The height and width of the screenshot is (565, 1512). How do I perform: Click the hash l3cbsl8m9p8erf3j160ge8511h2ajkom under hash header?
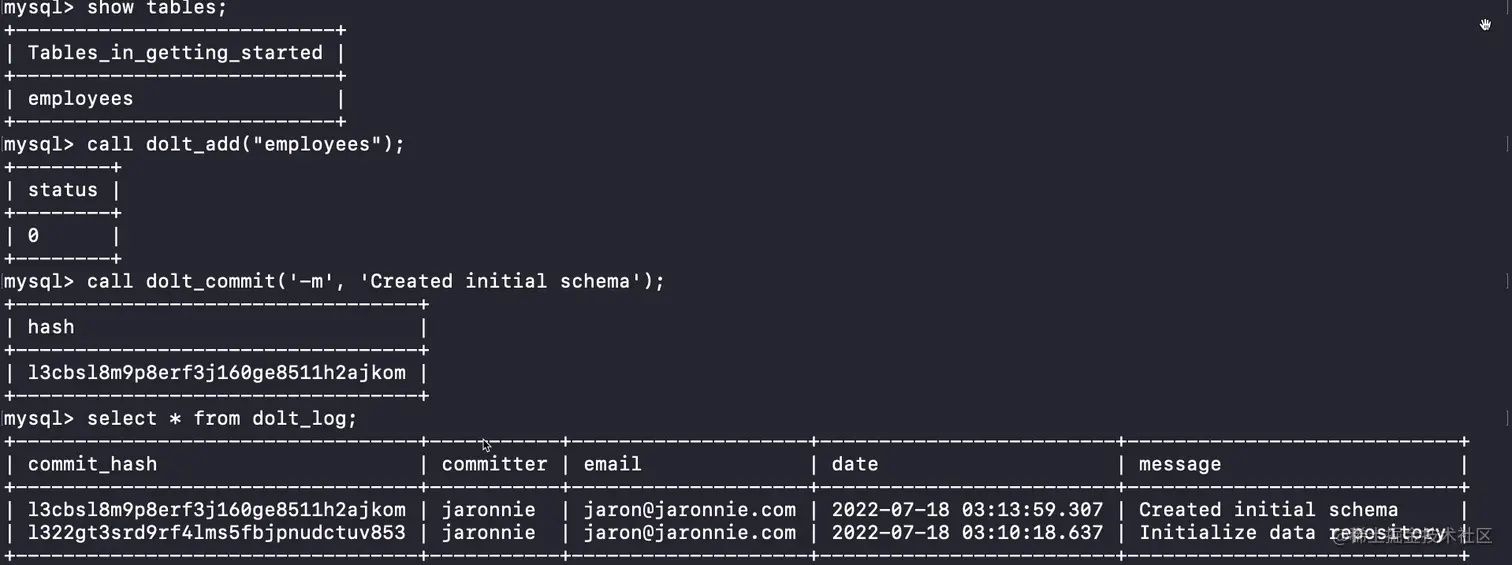click(217, 373)
